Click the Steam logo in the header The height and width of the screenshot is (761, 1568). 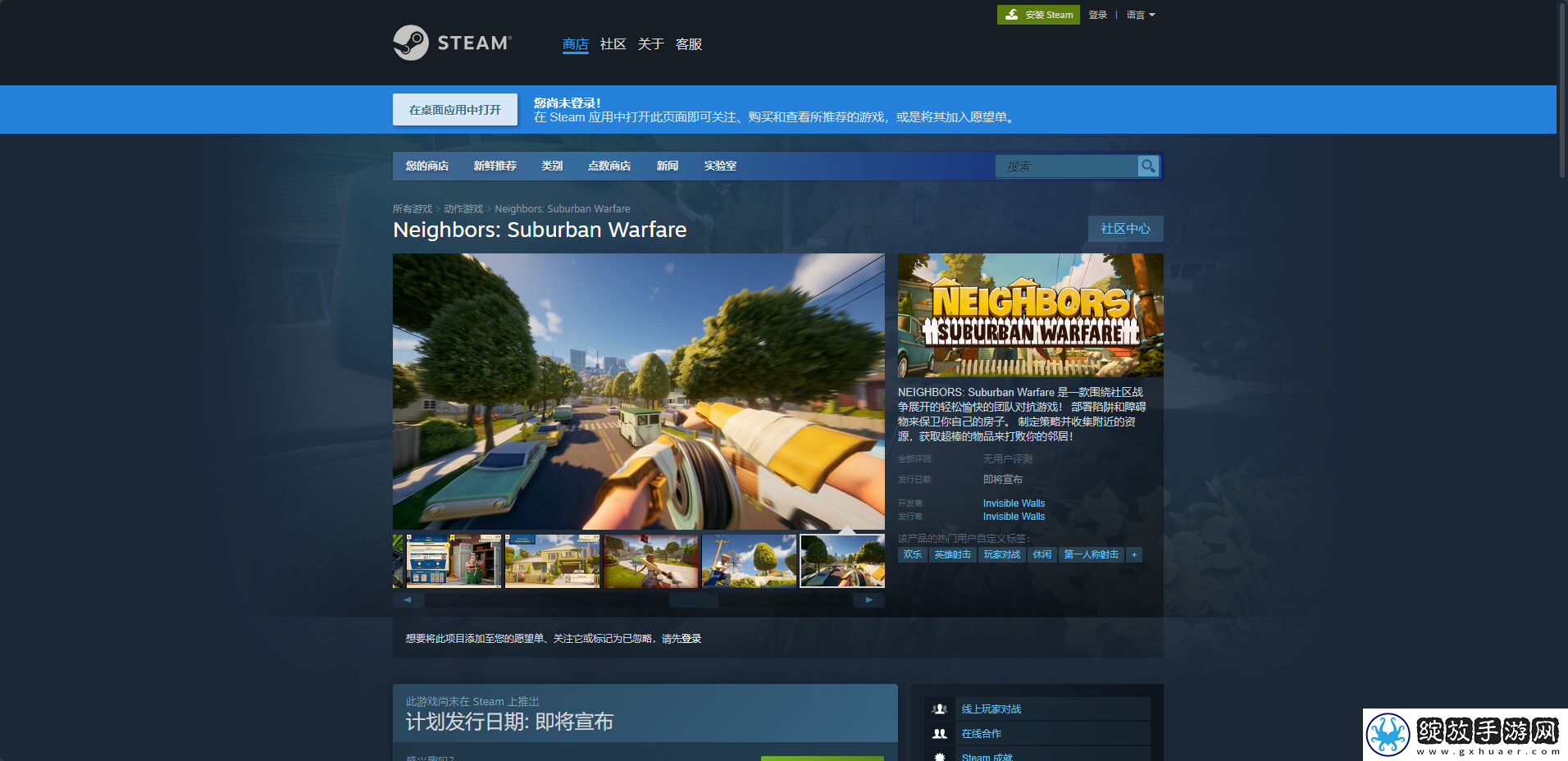452,43
